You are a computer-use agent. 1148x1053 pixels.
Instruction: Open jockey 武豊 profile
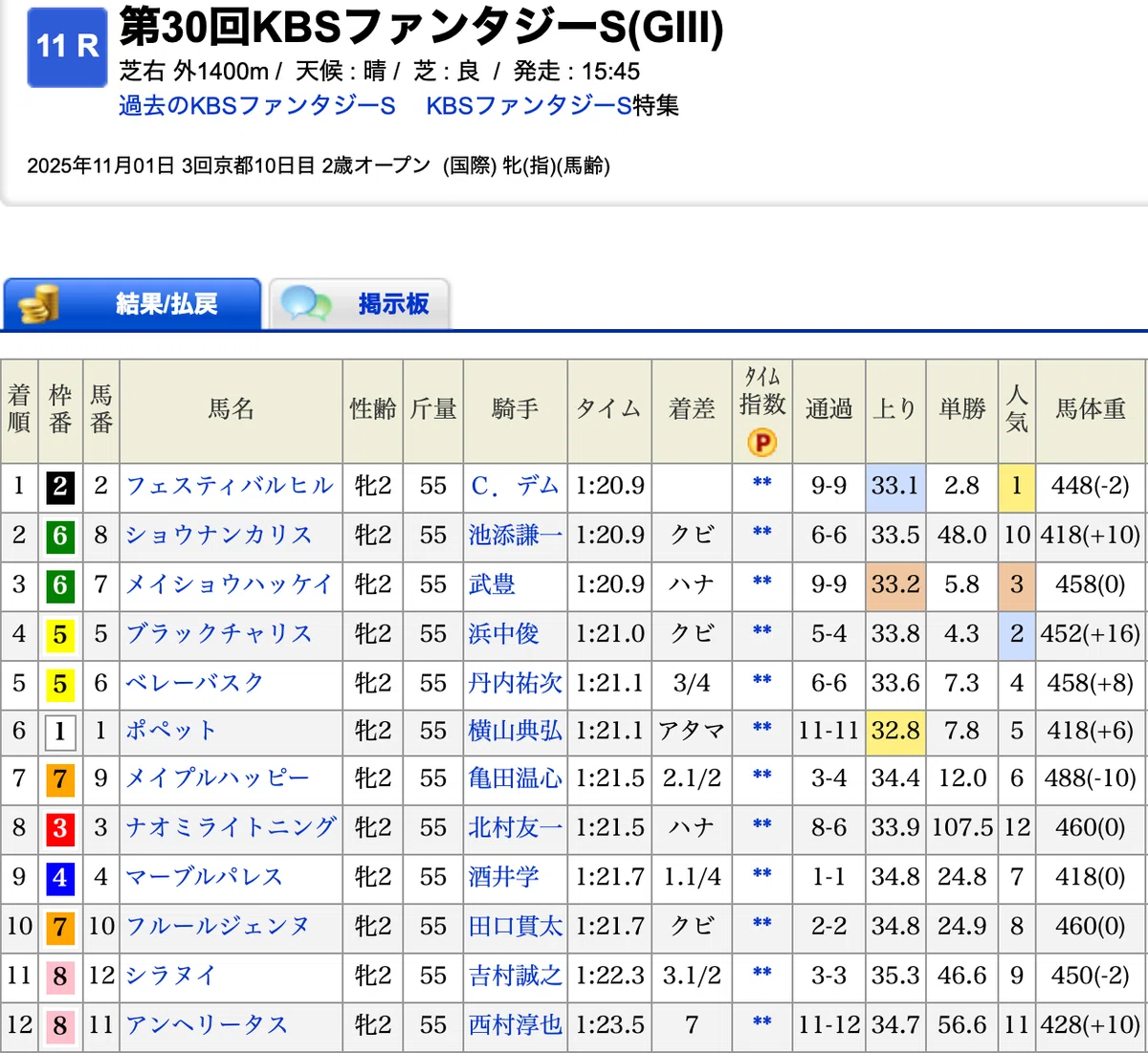click(x=492, y=584)
